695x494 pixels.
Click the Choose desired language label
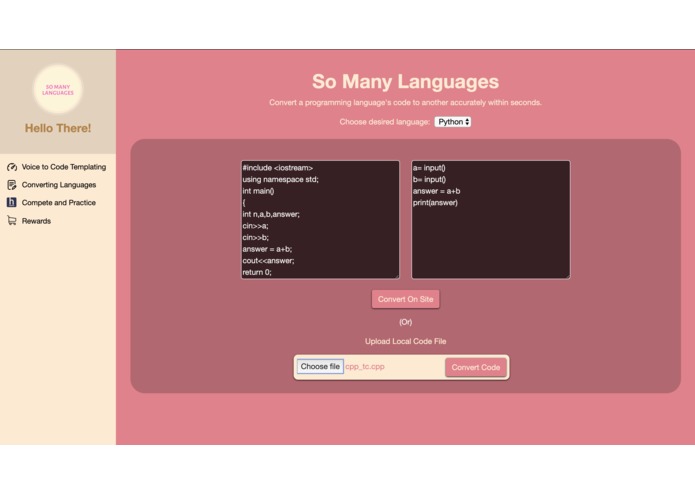pos(385,122)
